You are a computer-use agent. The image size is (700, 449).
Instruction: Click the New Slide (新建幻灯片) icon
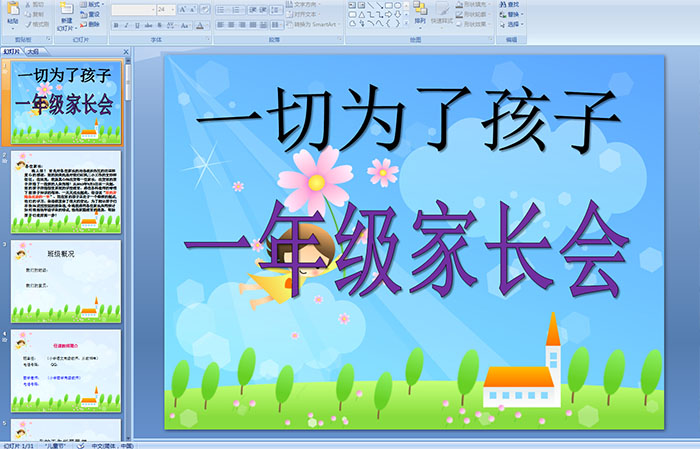[x=67, y=8]
